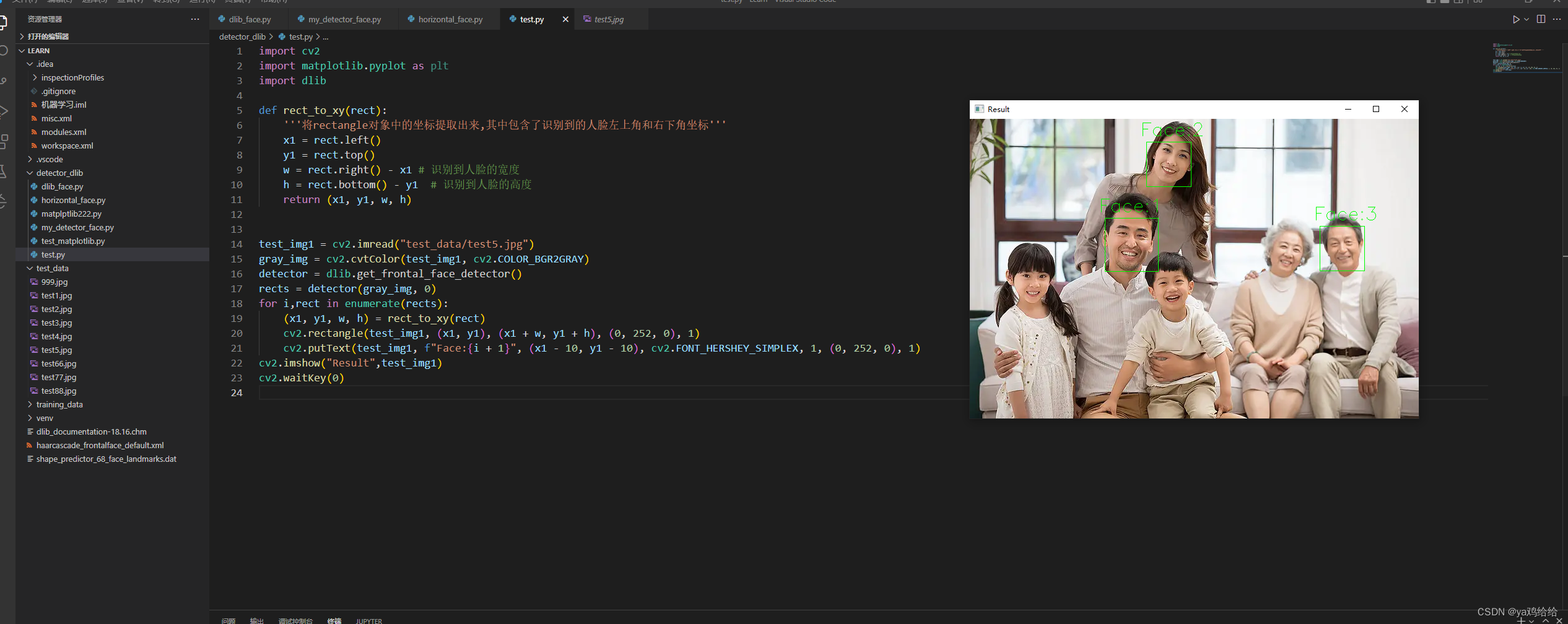This screenshot has height=624, width=1568.
Task: Click the Run Python File icon
Action: tap(1517, 19)
